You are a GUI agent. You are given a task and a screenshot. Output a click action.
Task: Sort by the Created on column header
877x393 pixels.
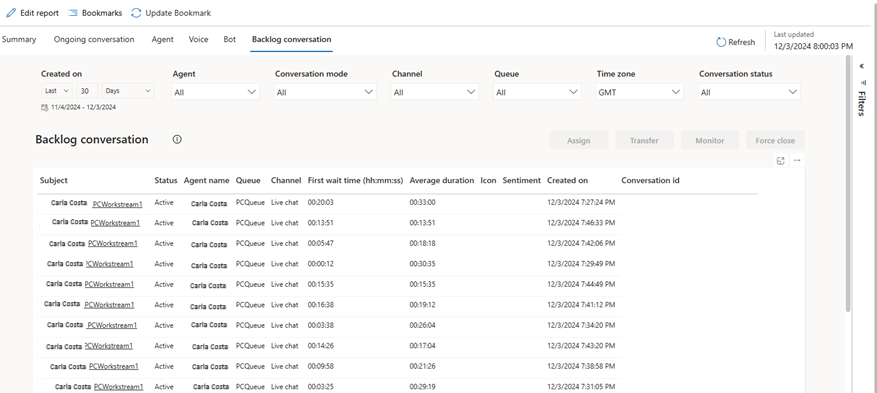pos(568,181)
